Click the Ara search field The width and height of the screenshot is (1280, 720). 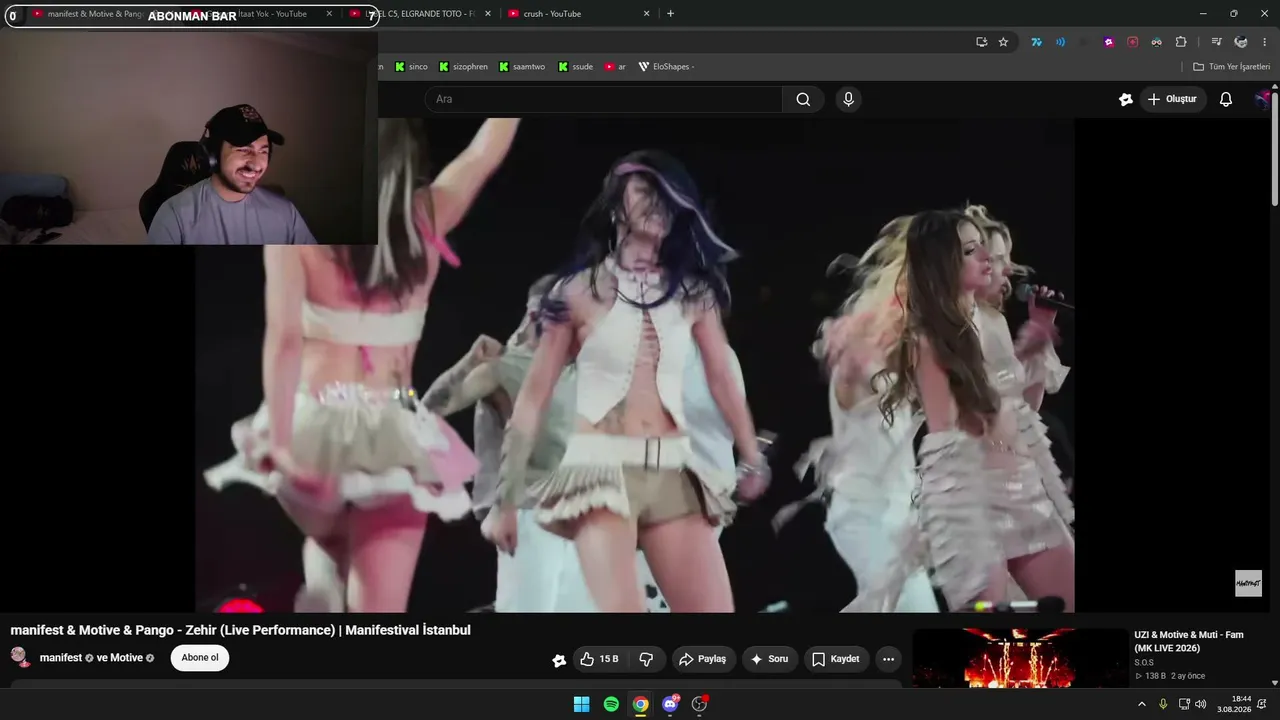(604, 99)
